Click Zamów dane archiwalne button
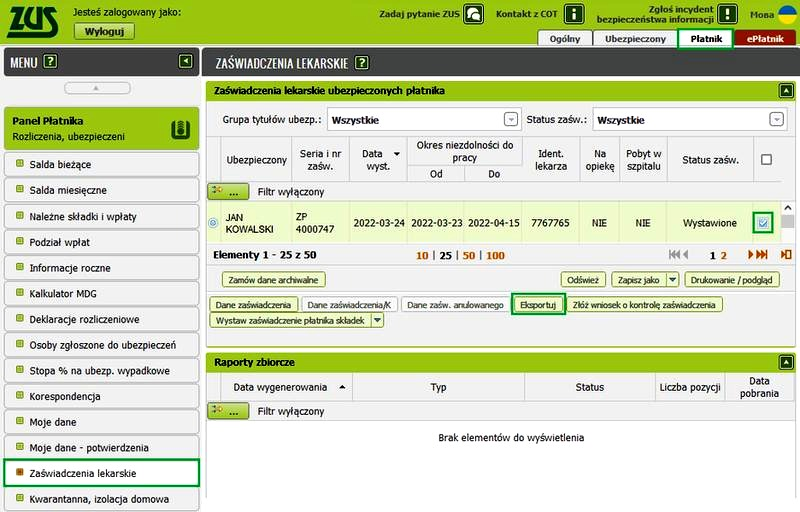This screenshot has width=800, height=512. click(273, 279)
